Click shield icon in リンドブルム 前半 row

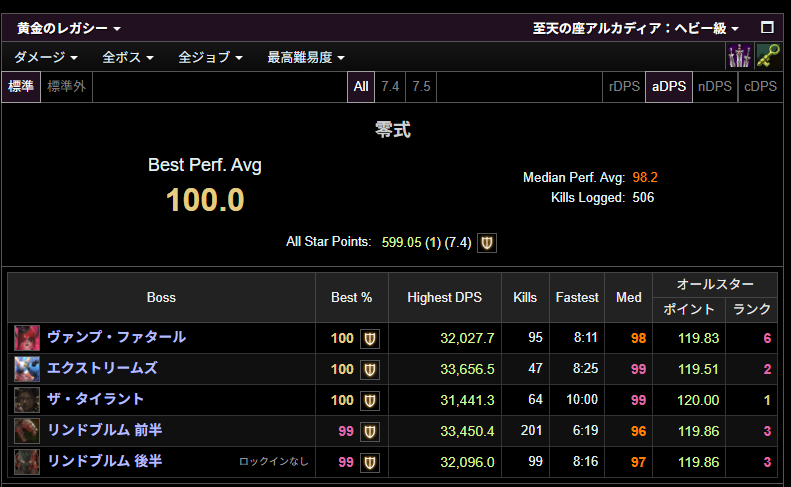click(x=370, y=431)
